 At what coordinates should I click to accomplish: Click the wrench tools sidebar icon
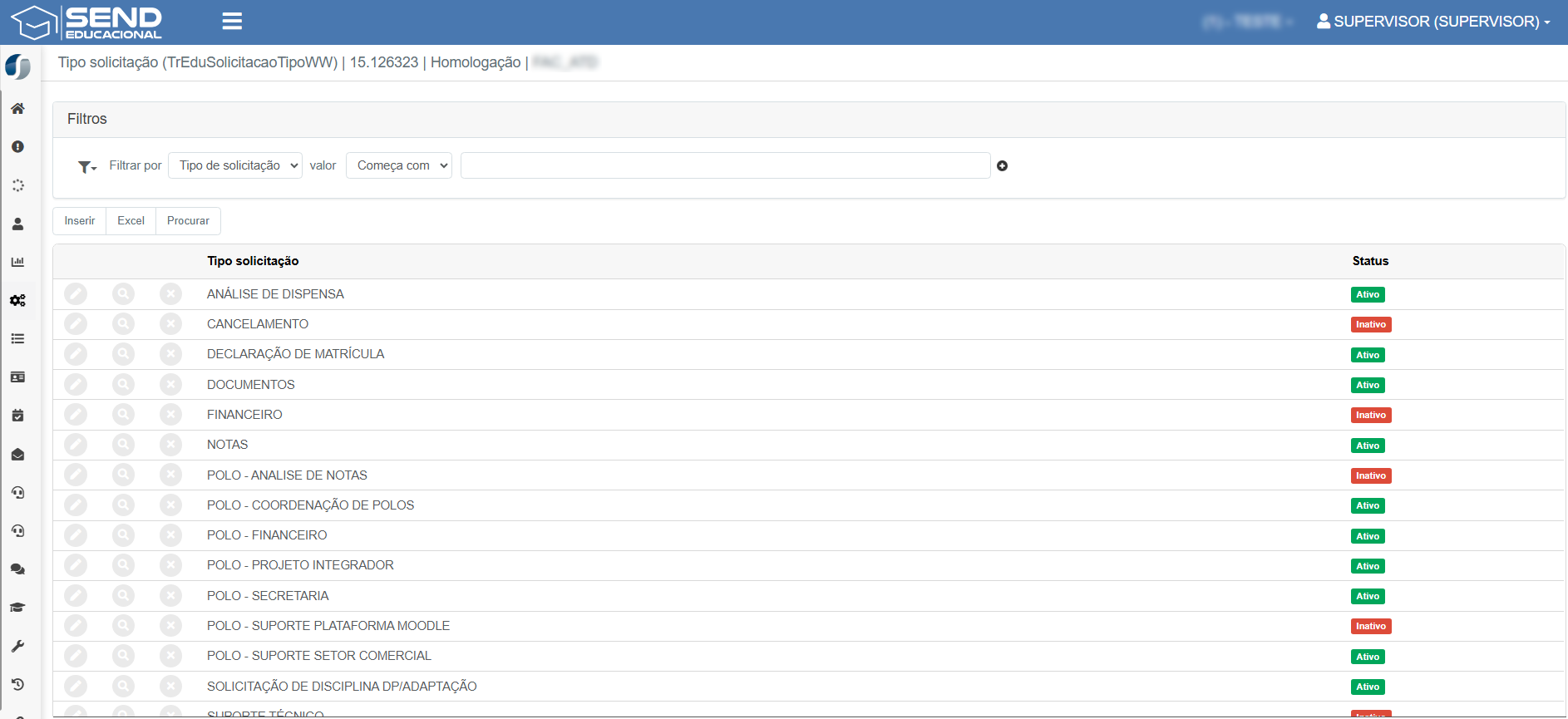click(x=17, y=646)
